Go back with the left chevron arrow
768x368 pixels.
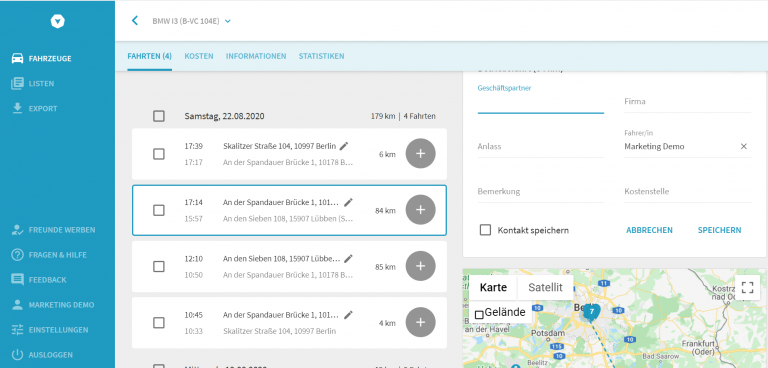(135, 21)
